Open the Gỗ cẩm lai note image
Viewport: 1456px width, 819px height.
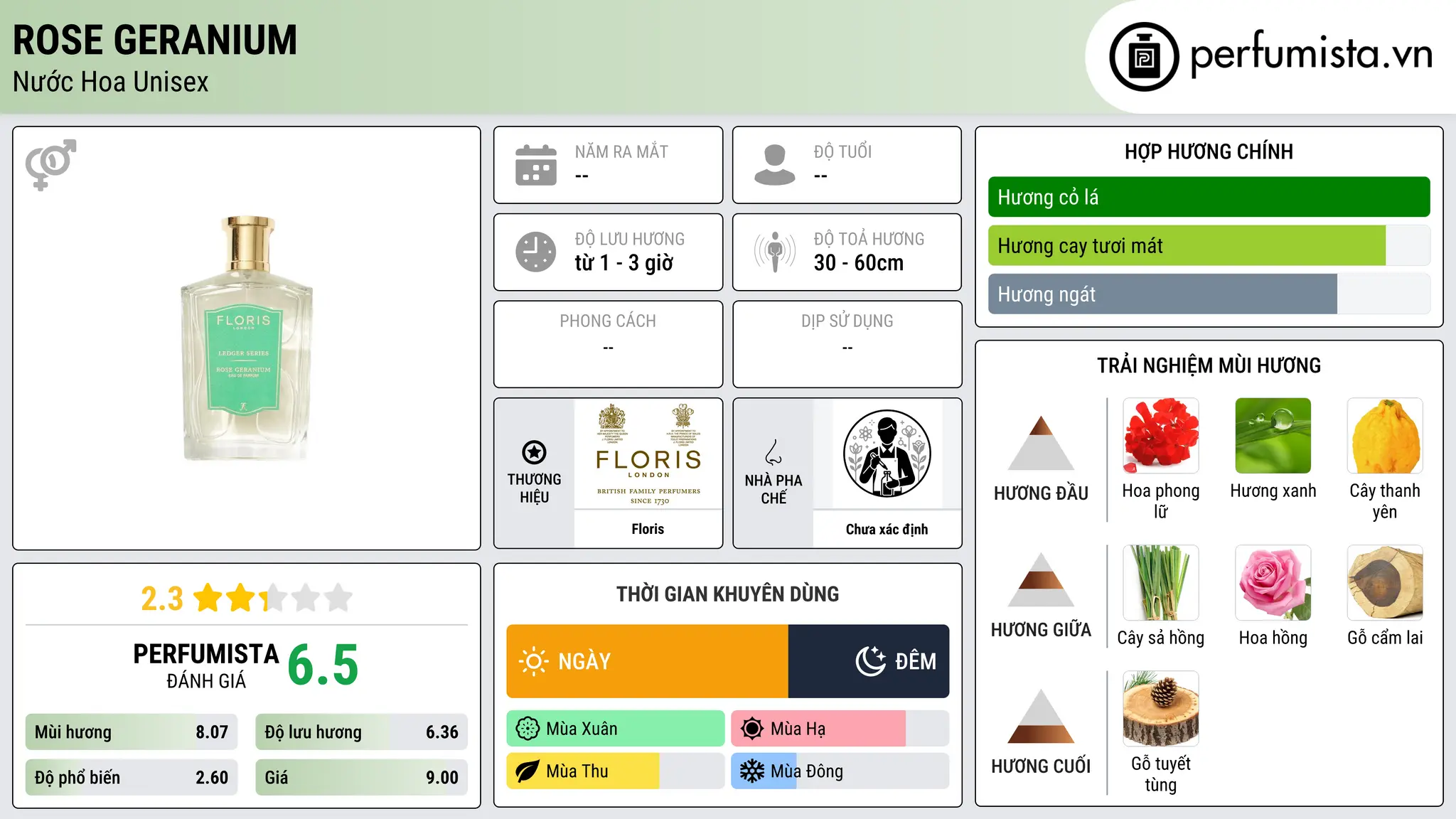click(1385, 583)
